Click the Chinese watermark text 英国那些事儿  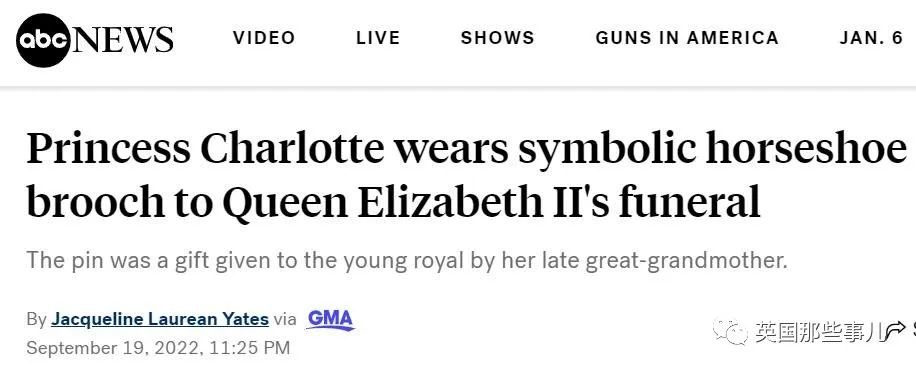click(818, 331)
